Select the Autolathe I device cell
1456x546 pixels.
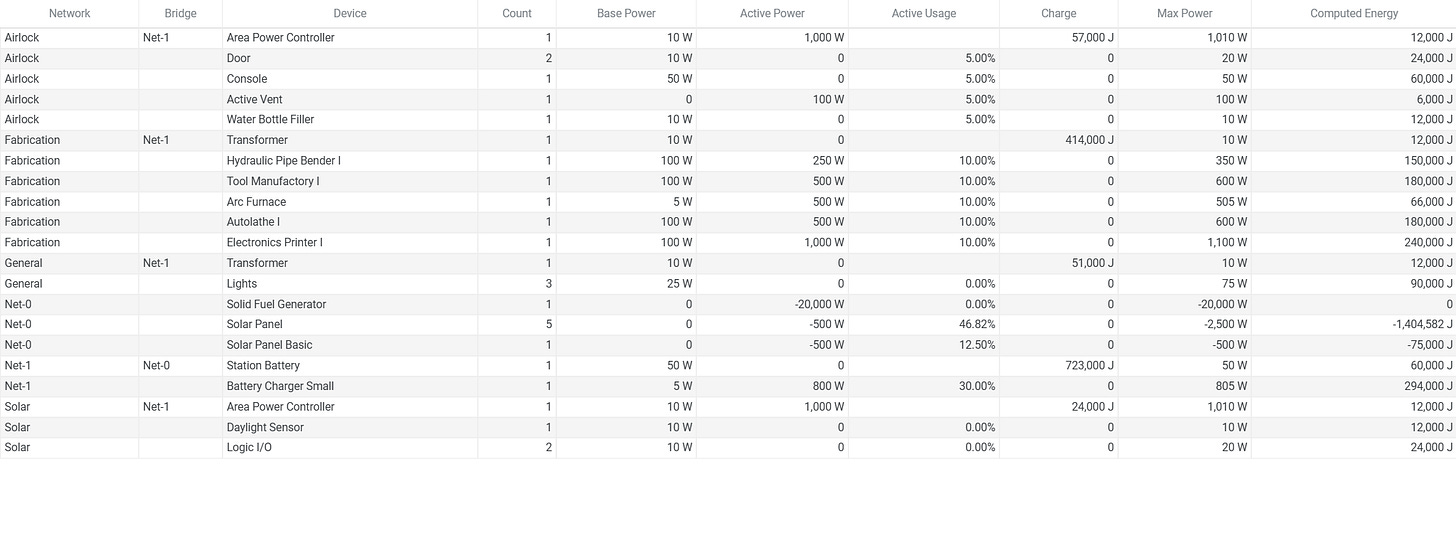point(350,223)
